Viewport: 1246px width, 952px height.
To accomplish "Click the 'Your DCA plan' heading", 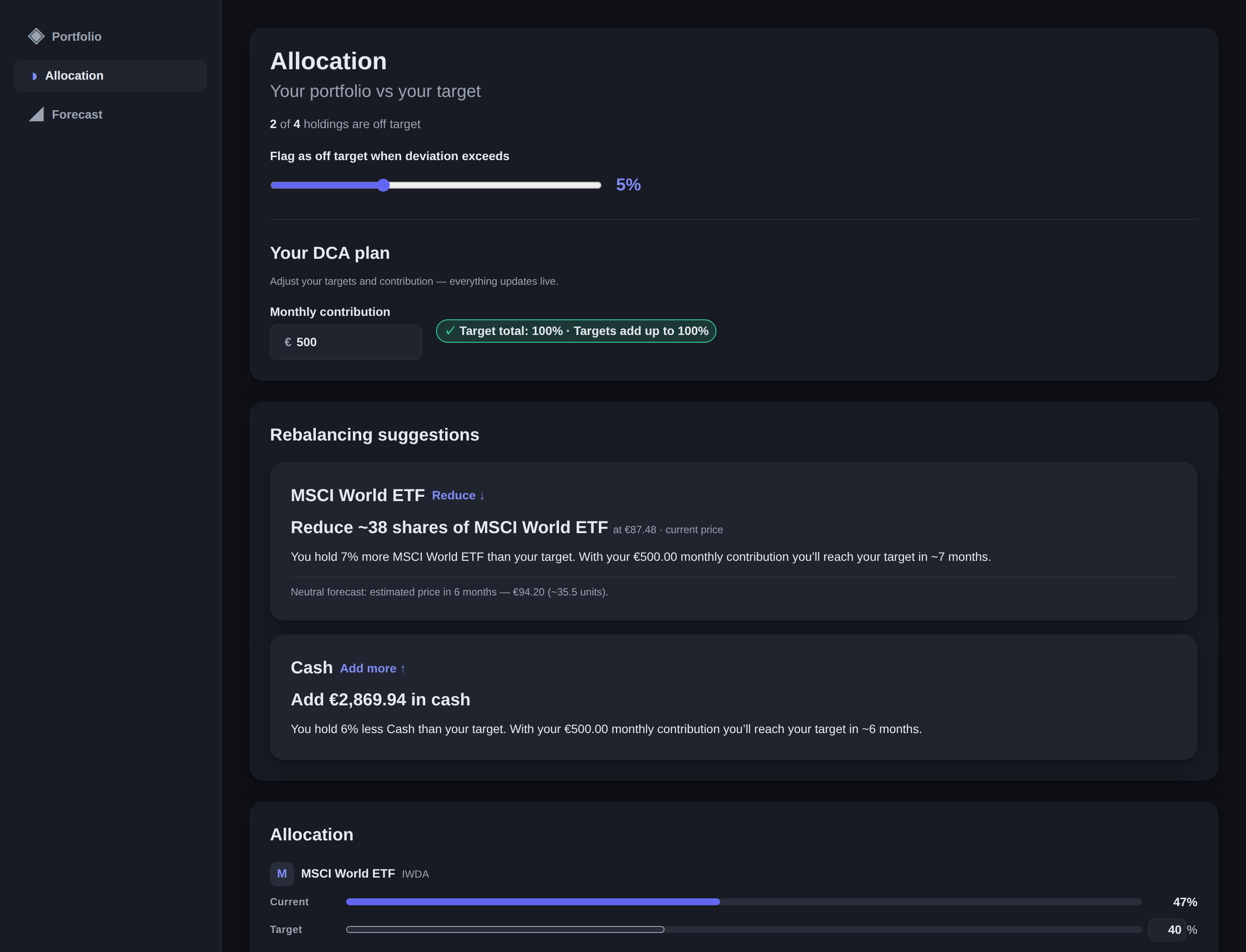I will point(330,253).
